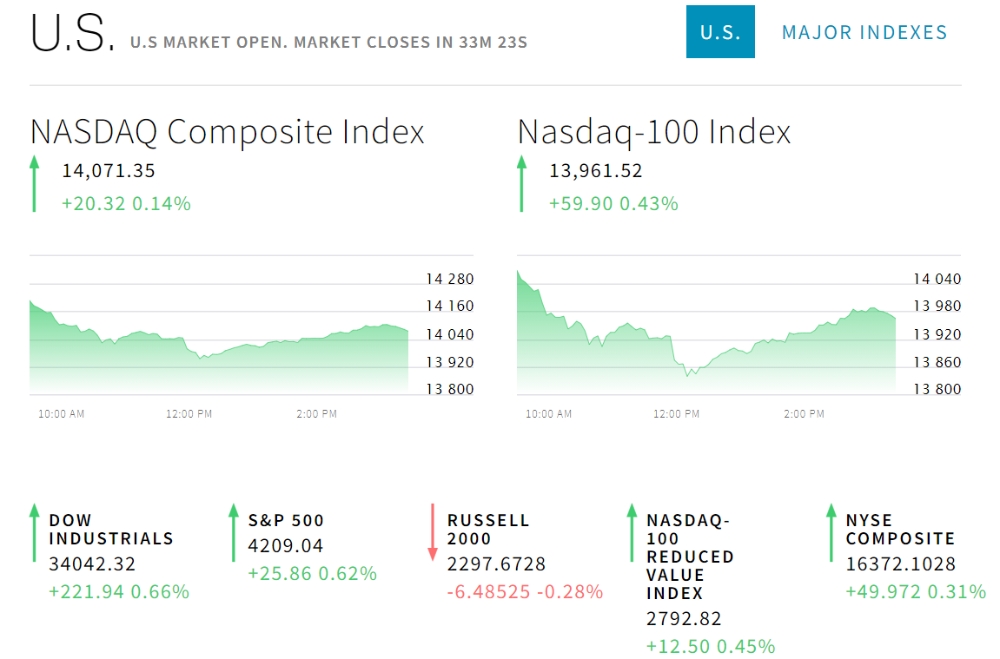The image size is (1000, 659).
Task: Click the Nasdaq-100 Index green up arrow
Action: pos(521,183)
